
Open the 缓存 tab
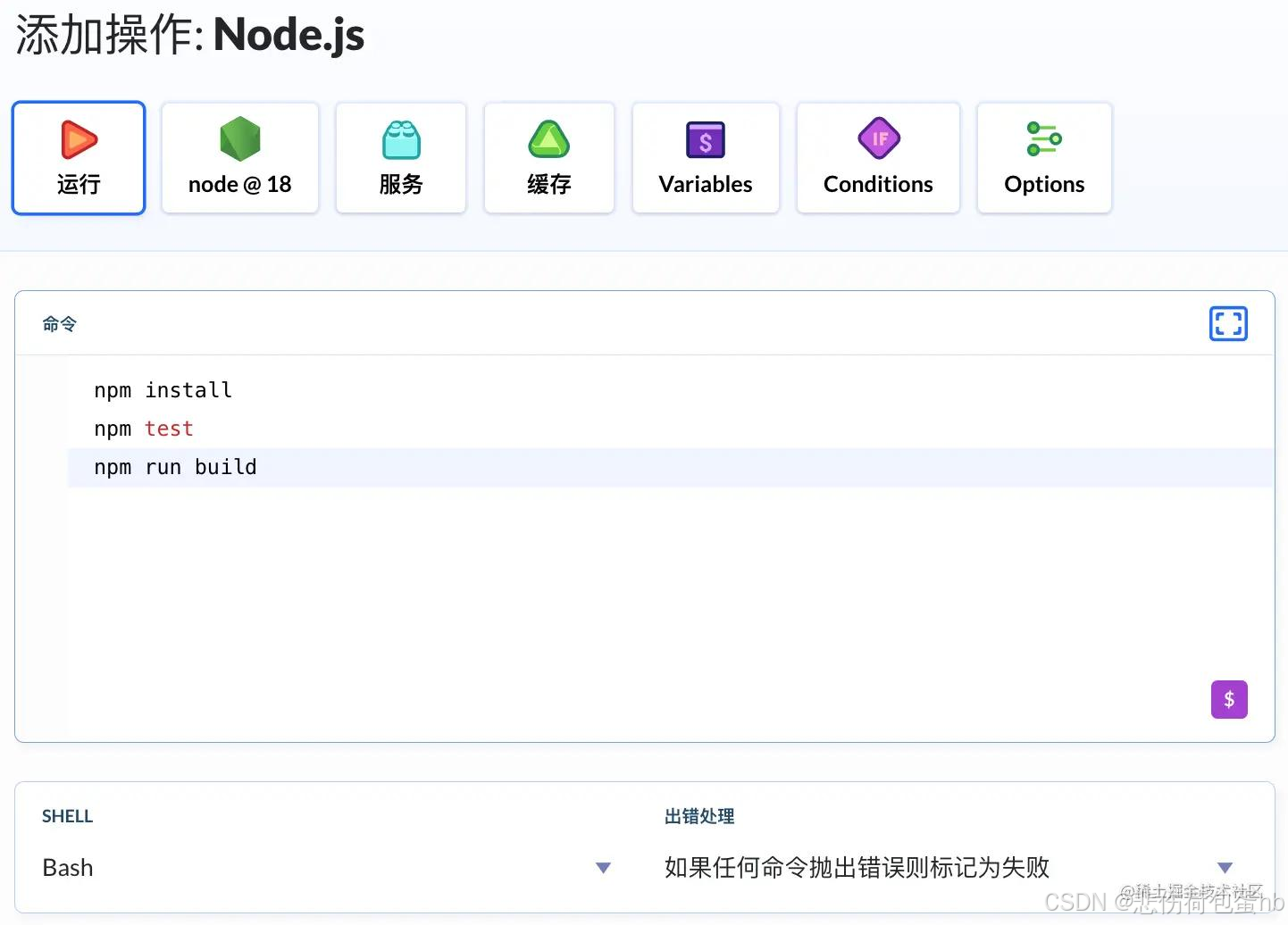pyautogui.click(x=549, y=158)
